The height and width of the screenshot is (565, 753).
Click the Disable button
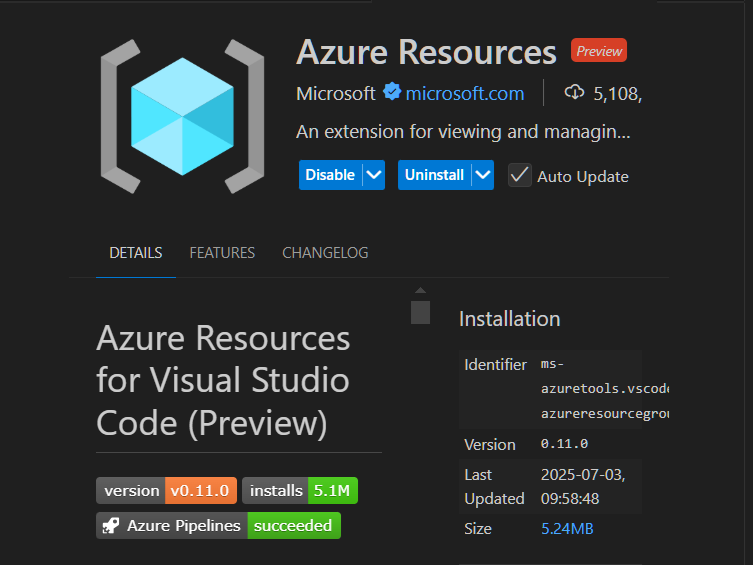click(x=330, y=175)
